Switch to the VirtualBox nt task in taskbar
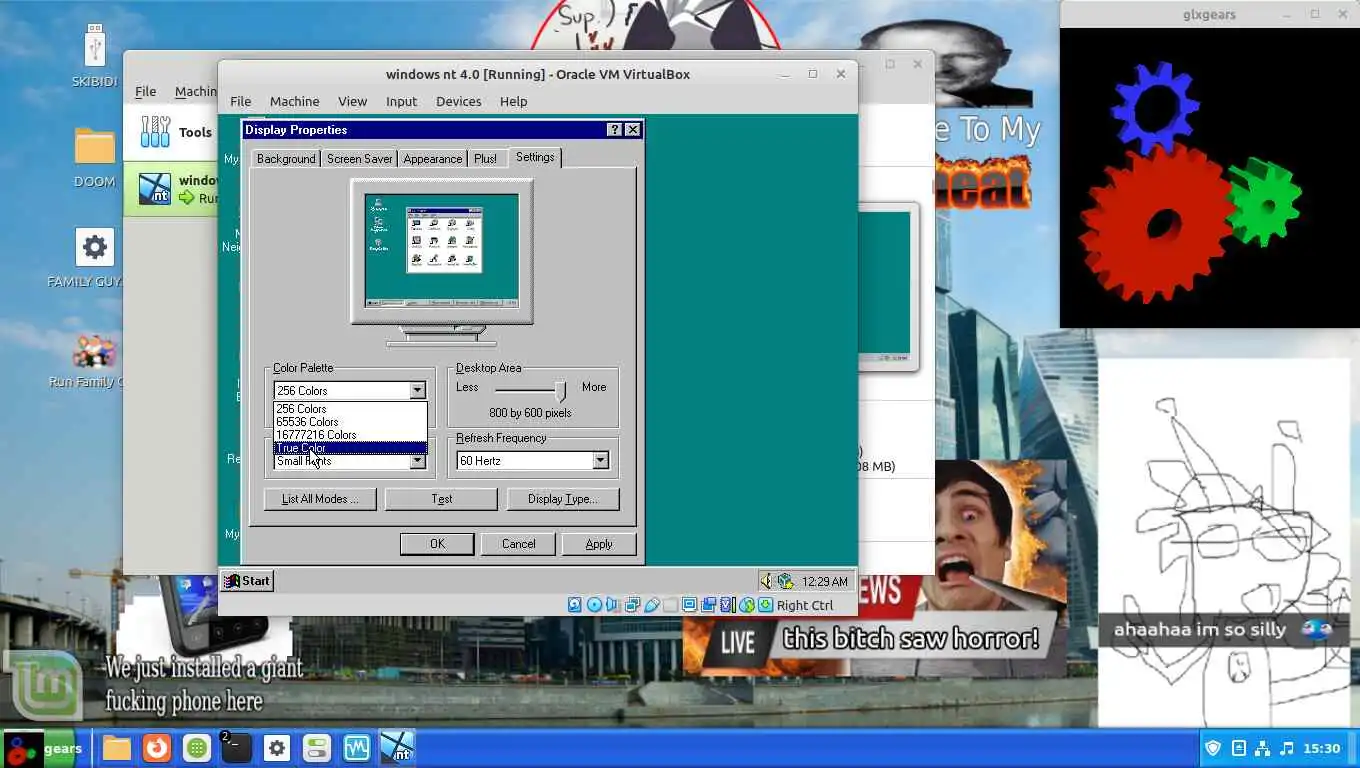The image size is (1360, 768). click(x=397, y=748)
